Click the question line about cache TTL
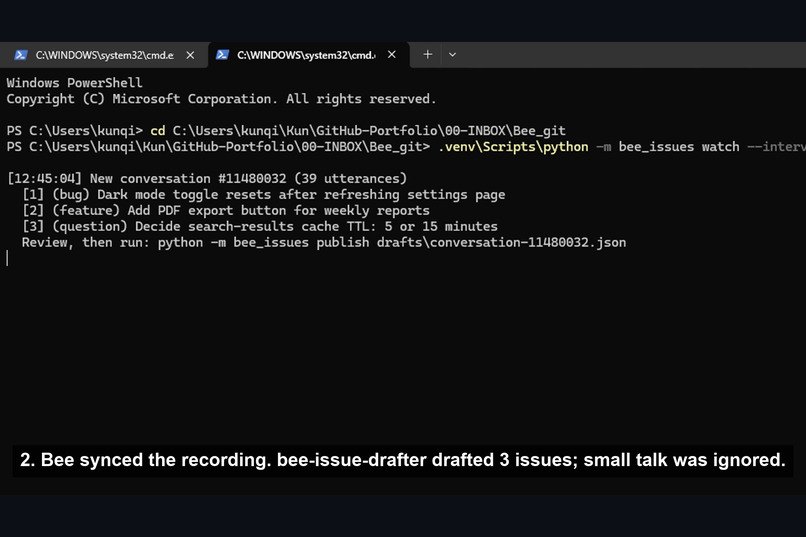806x537 pixels. (x=260, y=227)
